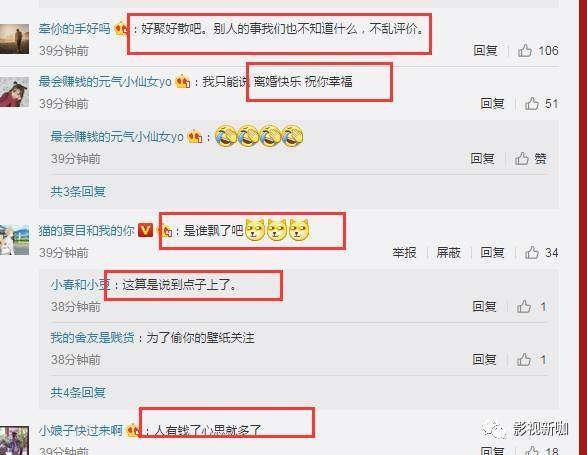This screenshot has height=455, width=587.
Task: Open profile of 最会赚钱的元气小仙女yo
Action: pyautogui.click(x=105, y=82)
